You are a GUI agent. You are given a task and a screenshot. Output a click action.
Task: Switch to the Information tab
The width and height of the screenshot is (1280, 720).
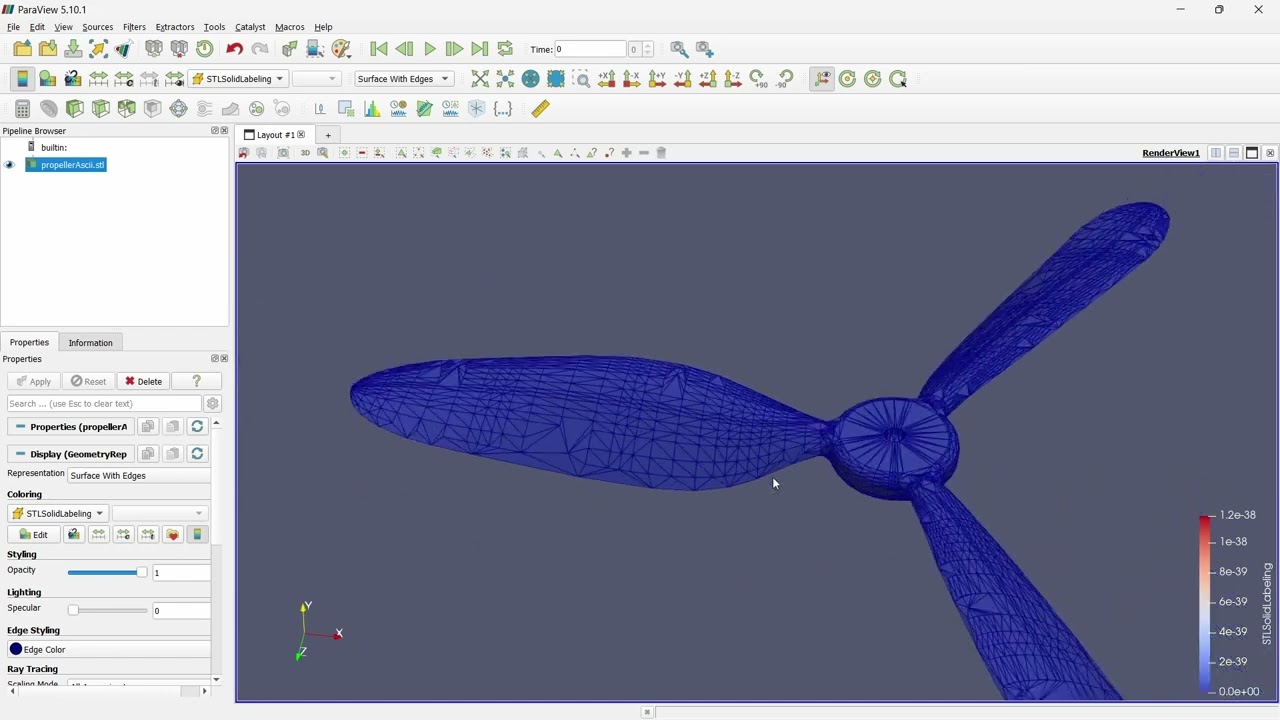pos(90,343)
